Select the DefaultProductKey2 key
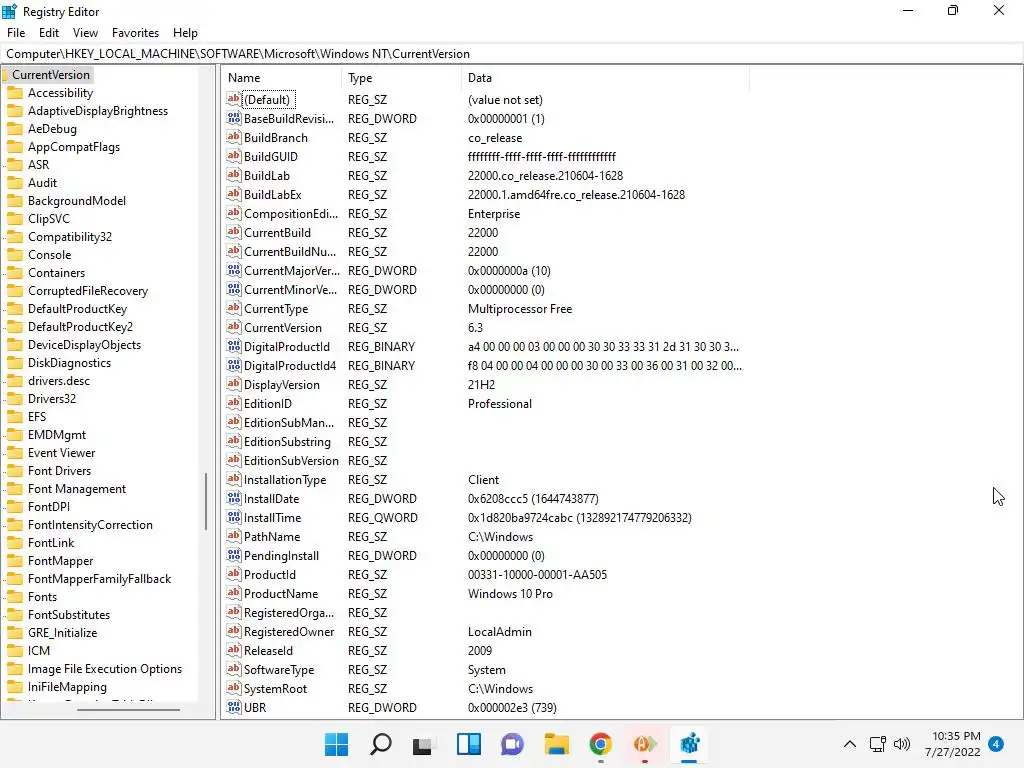The width and height of the screenshot is (1024, 768). [80, 327]
